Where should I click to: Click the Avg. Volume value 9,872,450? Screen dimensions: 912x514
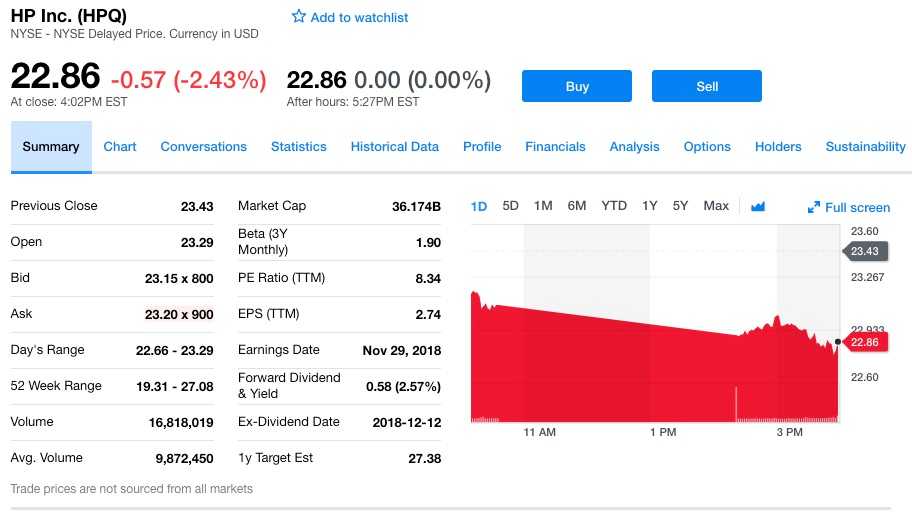(x=184, y=459)
